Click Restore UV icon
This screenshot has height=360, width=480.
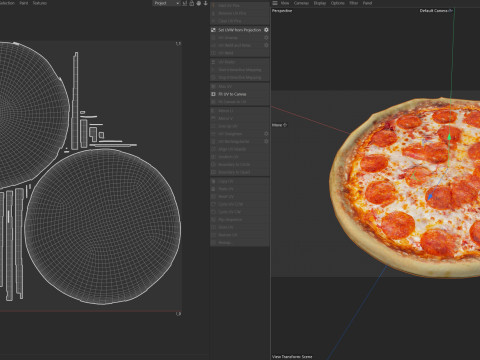coord(213,235)
